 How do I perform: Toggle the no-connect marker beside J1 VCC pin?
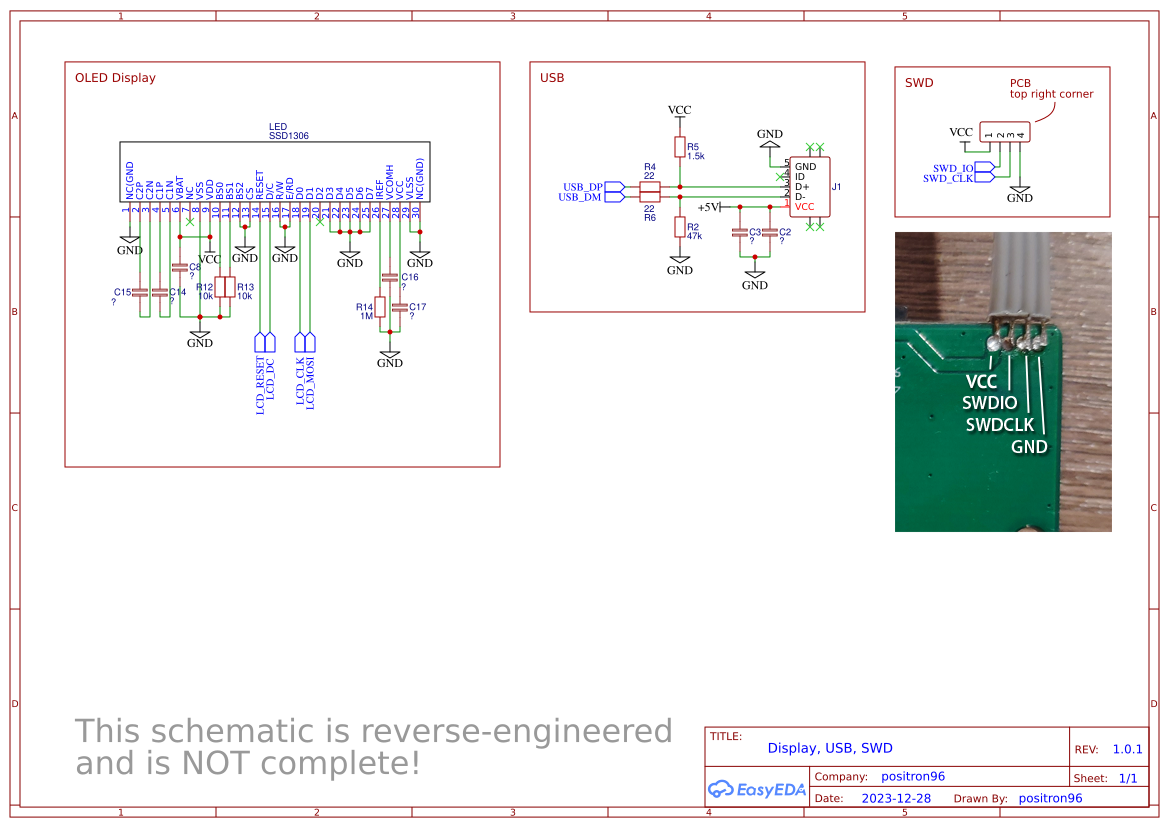[810, 226]
